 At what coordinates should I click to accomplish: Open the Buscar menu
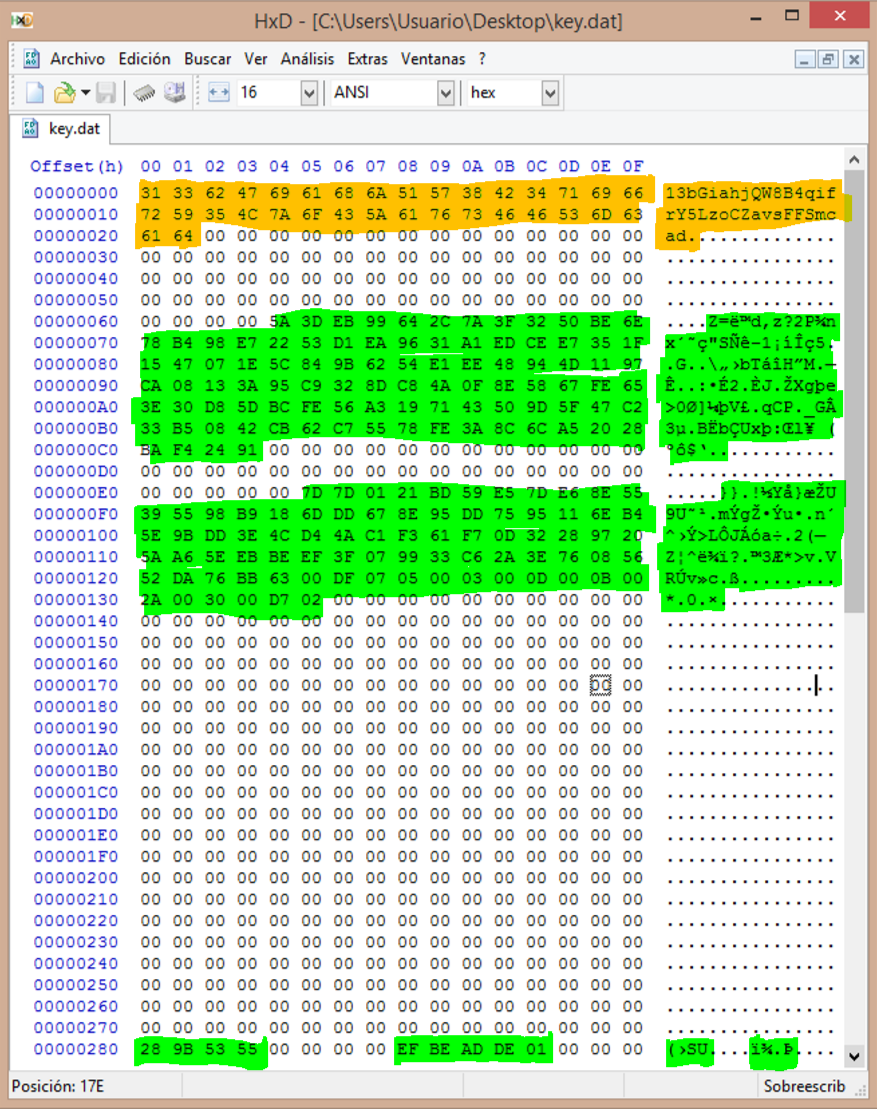[x=207, y=59]
